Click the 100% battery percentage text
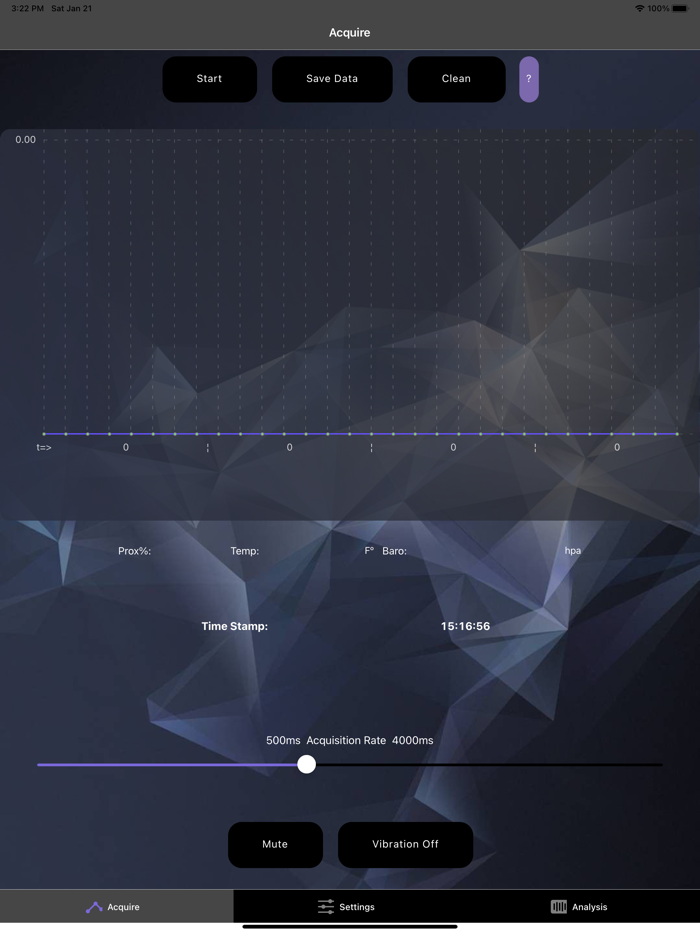The image size is (700, 934). (658, 8)
